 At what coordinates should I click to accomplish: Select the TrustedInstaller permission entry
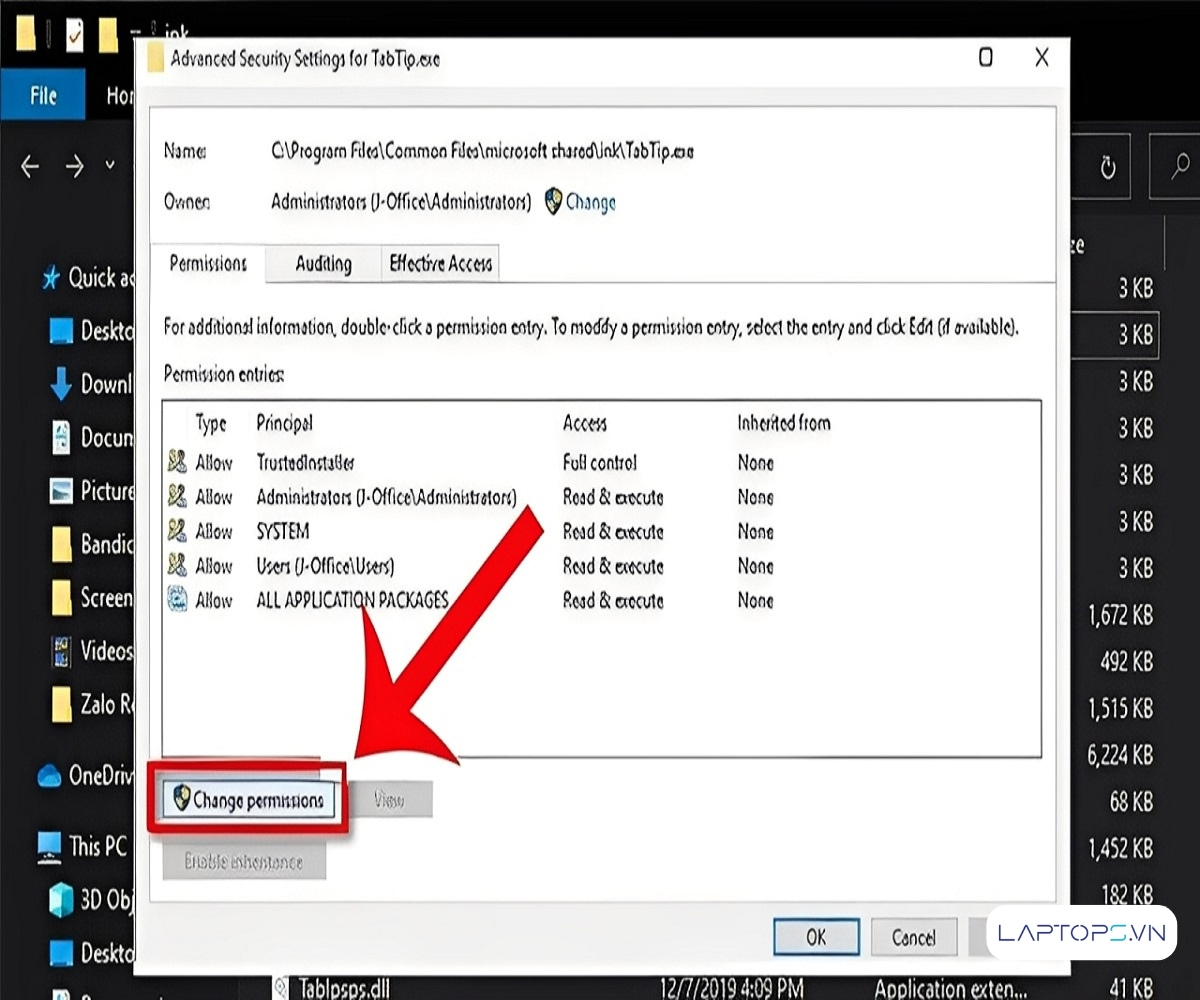point(305,463)
